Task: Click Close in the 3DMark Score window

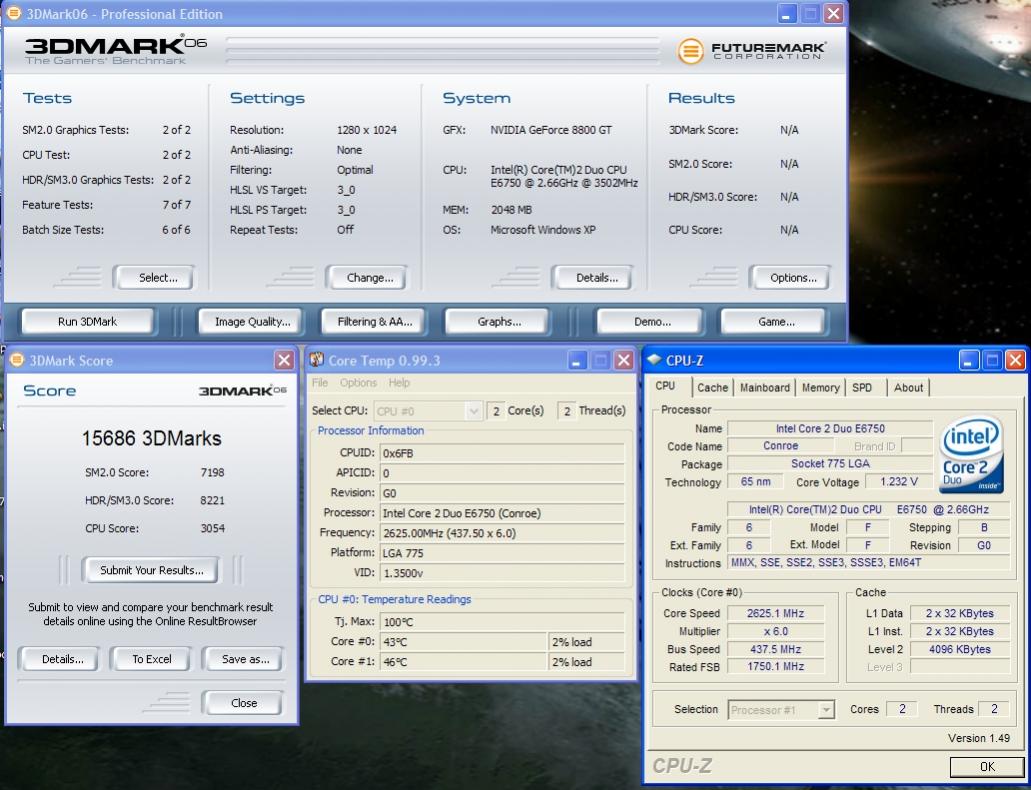Action: (243, 703)
